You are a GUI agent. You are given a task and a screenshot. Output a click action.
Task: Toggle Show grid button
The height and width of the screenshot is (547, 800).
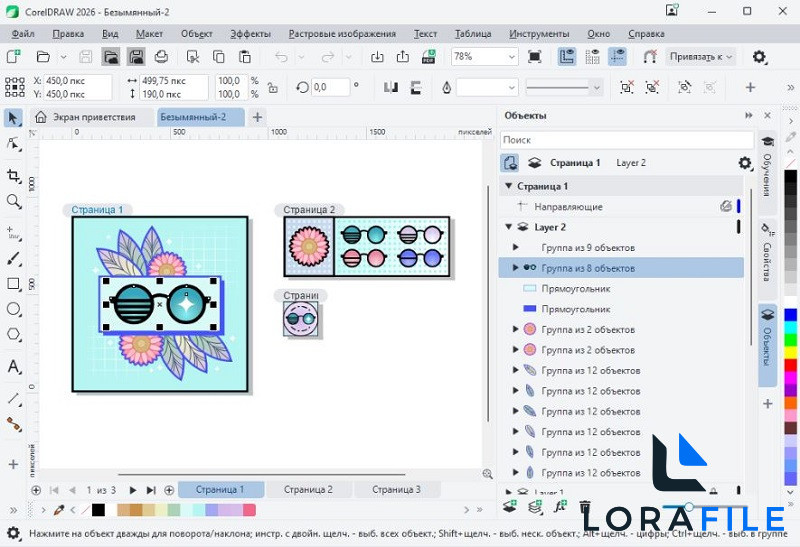click(592, 56)
